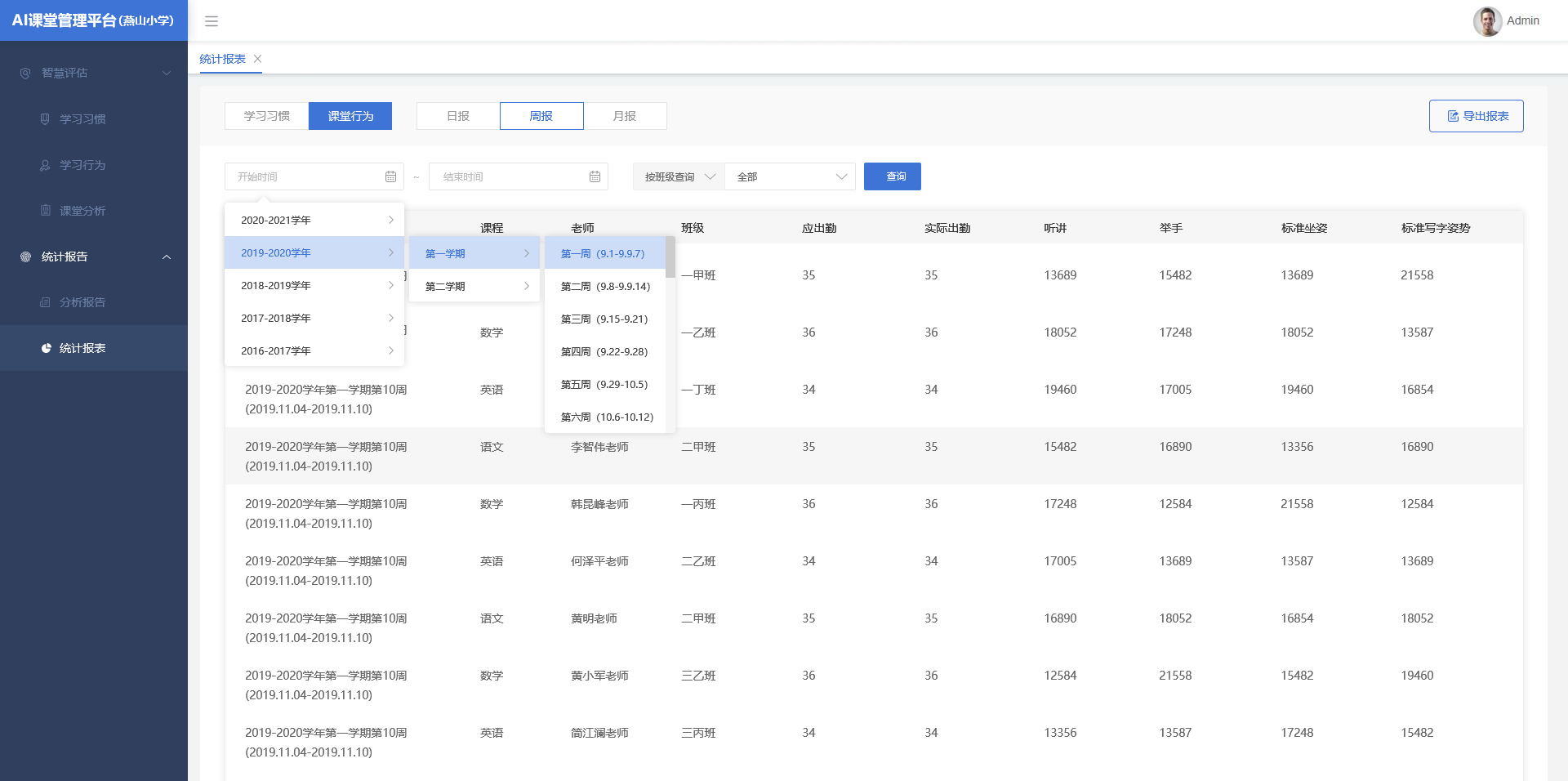
Task: Click the 智慧评估 shield icon
Action: point(25,73)
